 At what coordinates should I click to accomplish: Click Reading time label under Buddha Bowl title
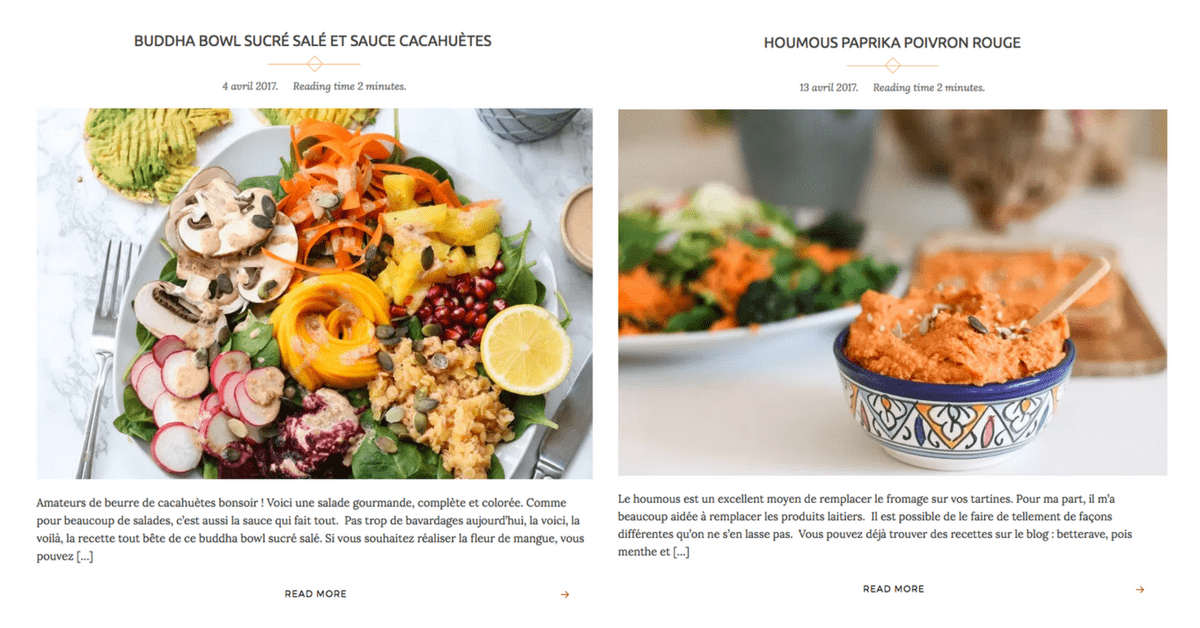(x=350, y=86)
